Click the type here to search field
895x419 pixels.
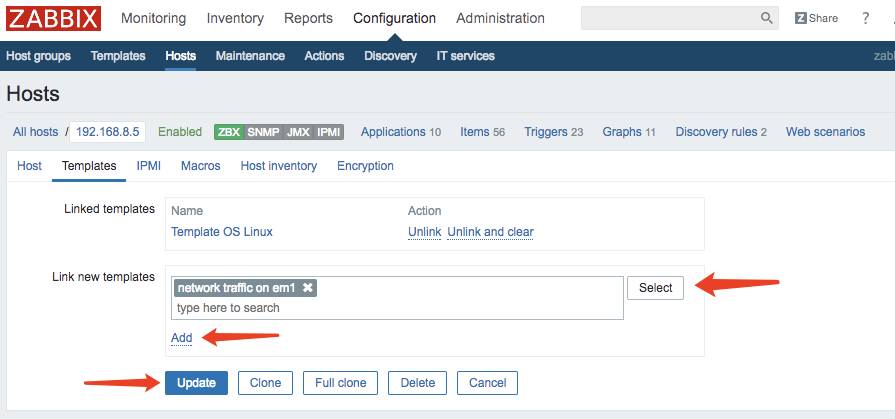(x=397, y=308)
